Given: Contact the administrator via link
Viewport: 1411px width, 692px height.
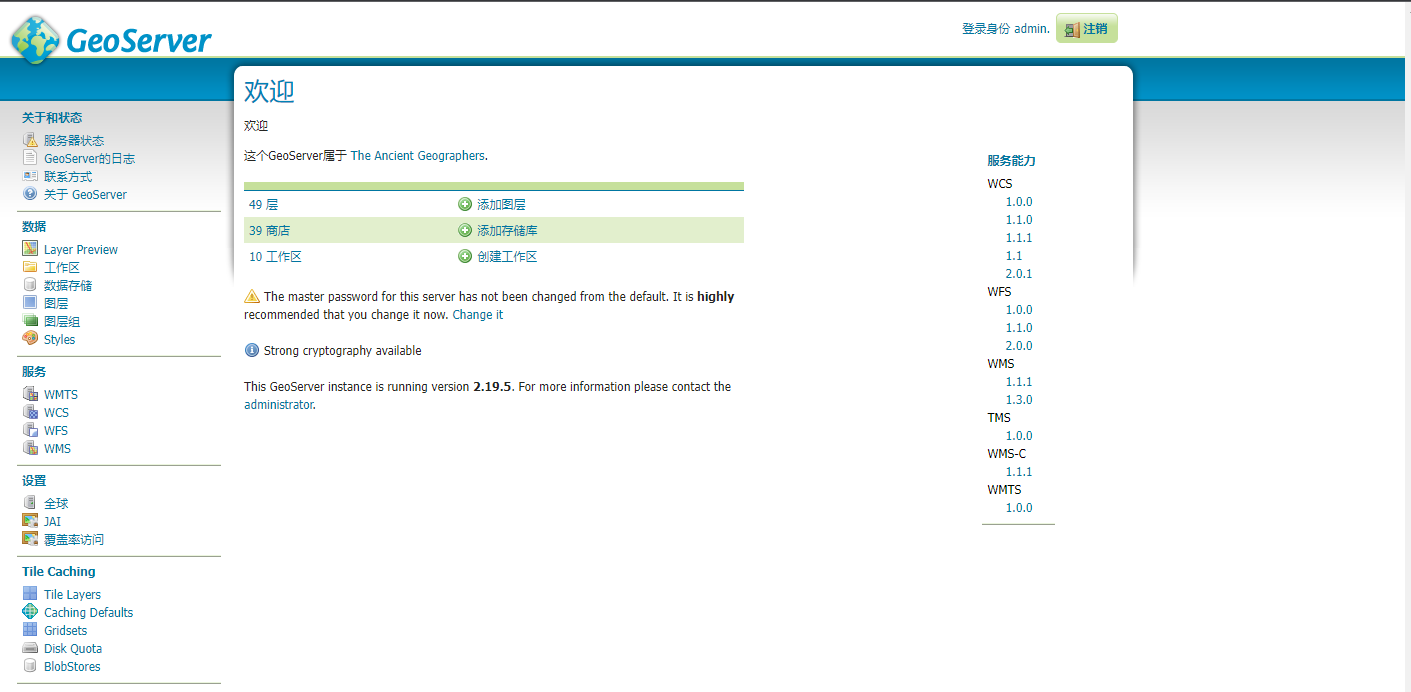Looking at the screenshot, I should [278, 405].
